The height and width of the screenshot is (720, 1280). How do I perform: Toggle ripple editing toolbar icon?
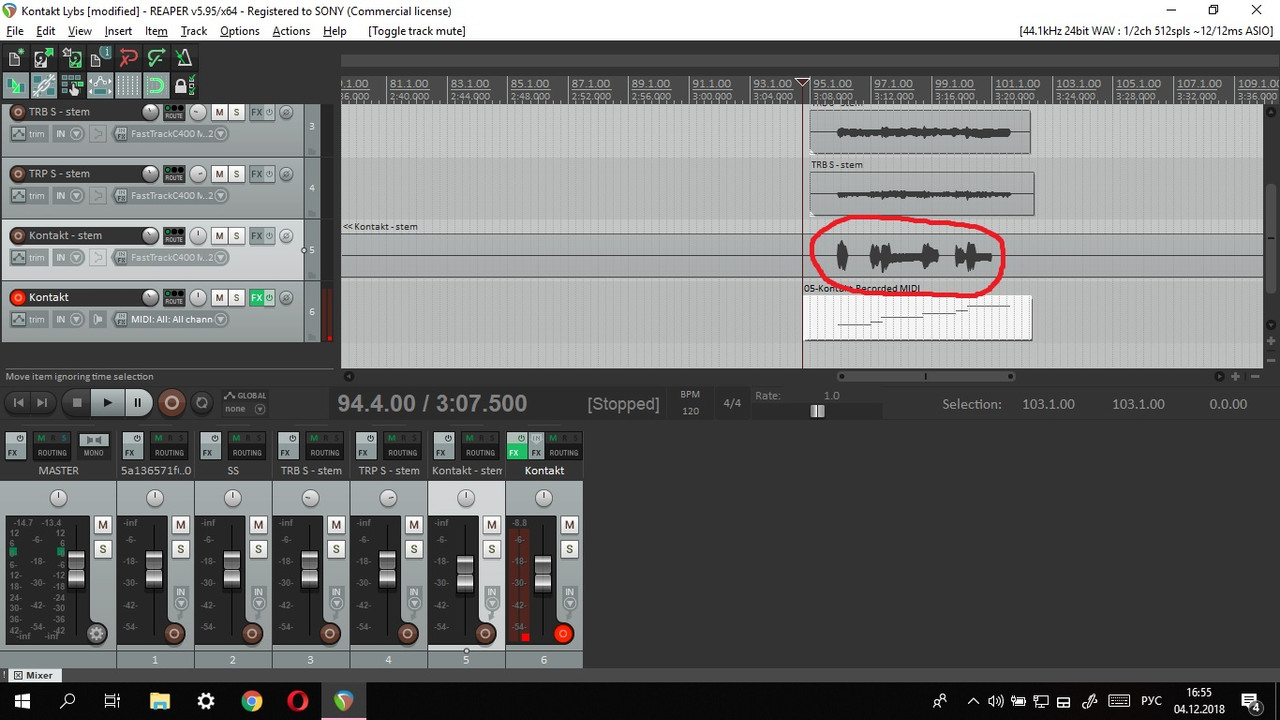[x=72, y=85]
